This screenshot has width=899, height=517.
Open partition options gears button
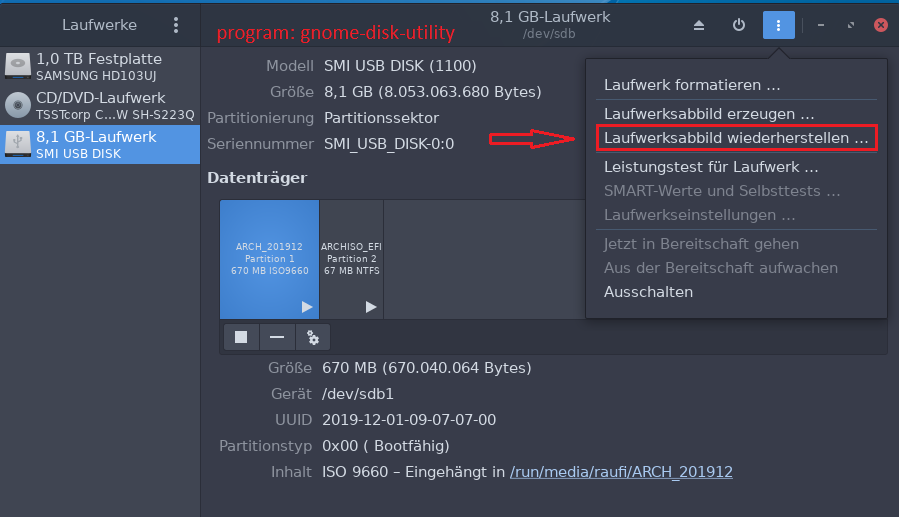(312, 337)
